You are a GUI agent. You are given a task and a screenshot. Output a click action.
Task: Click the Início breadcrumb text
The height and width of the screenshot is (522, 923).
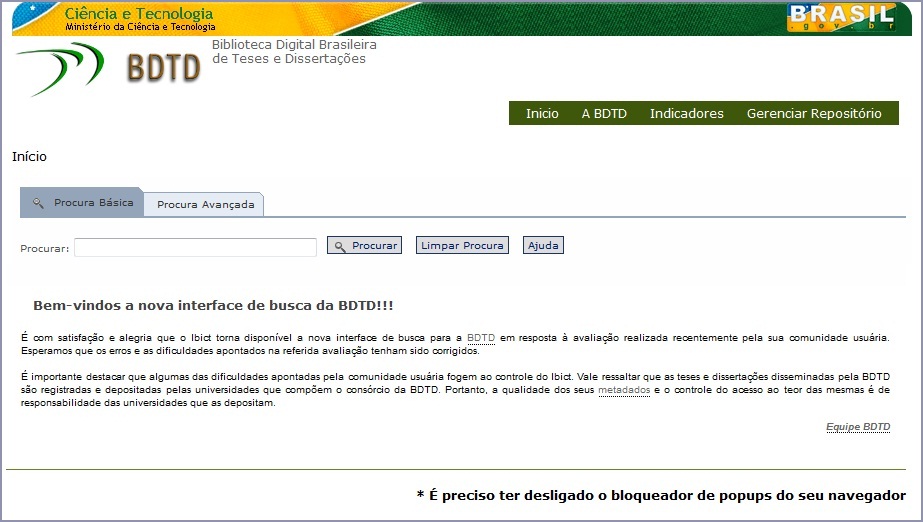pyautogui.click(x=29, y=157)
